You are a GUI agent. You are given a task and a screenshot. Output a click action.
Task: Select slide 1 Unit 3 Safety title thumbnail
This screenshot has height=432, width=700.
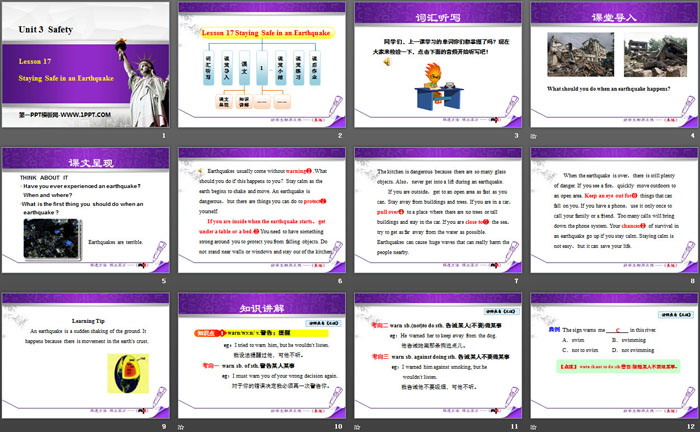click(86, 65)
